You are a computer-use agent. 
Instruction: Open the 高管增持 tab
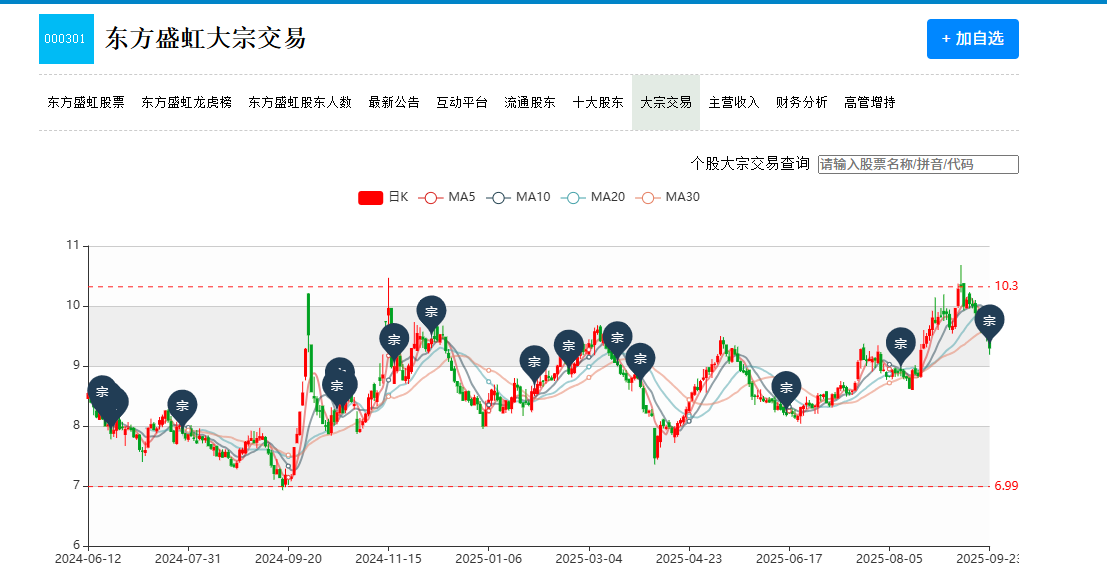click(869, 102)
